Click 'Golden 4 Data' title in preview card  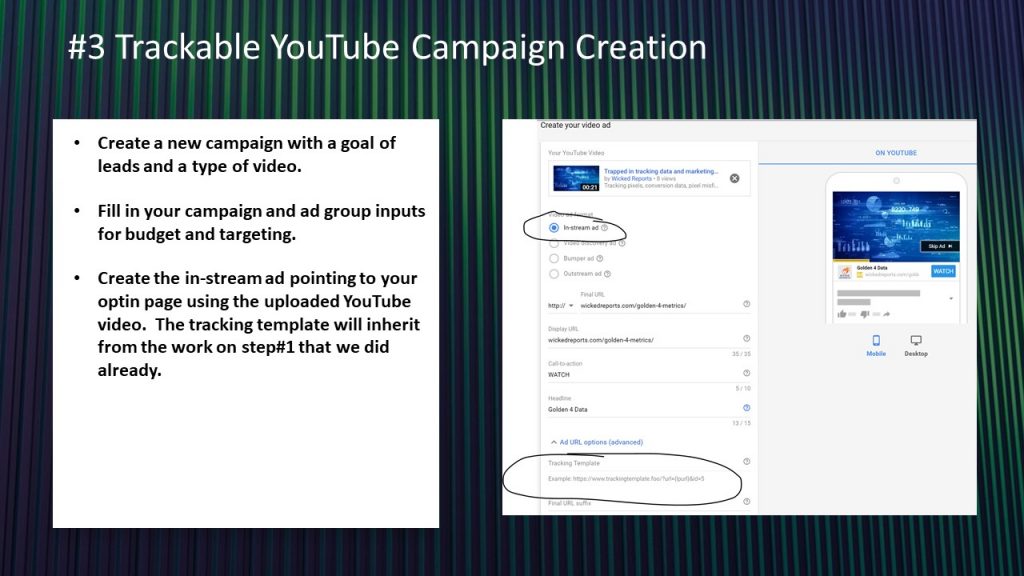872,268
